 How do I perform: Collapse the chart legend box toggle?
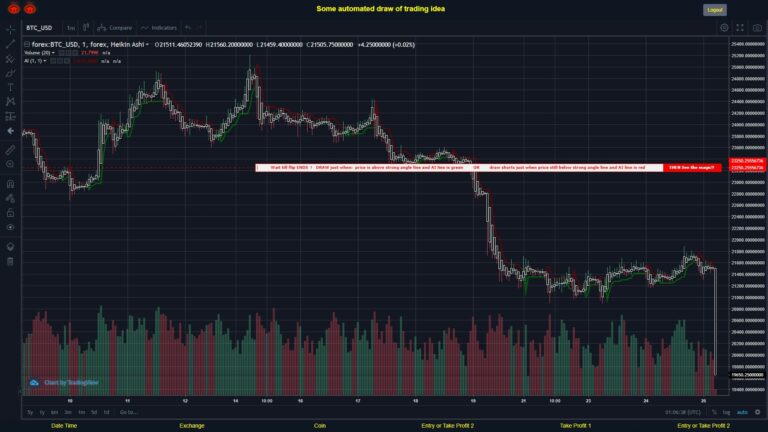[x=27, y=45]
